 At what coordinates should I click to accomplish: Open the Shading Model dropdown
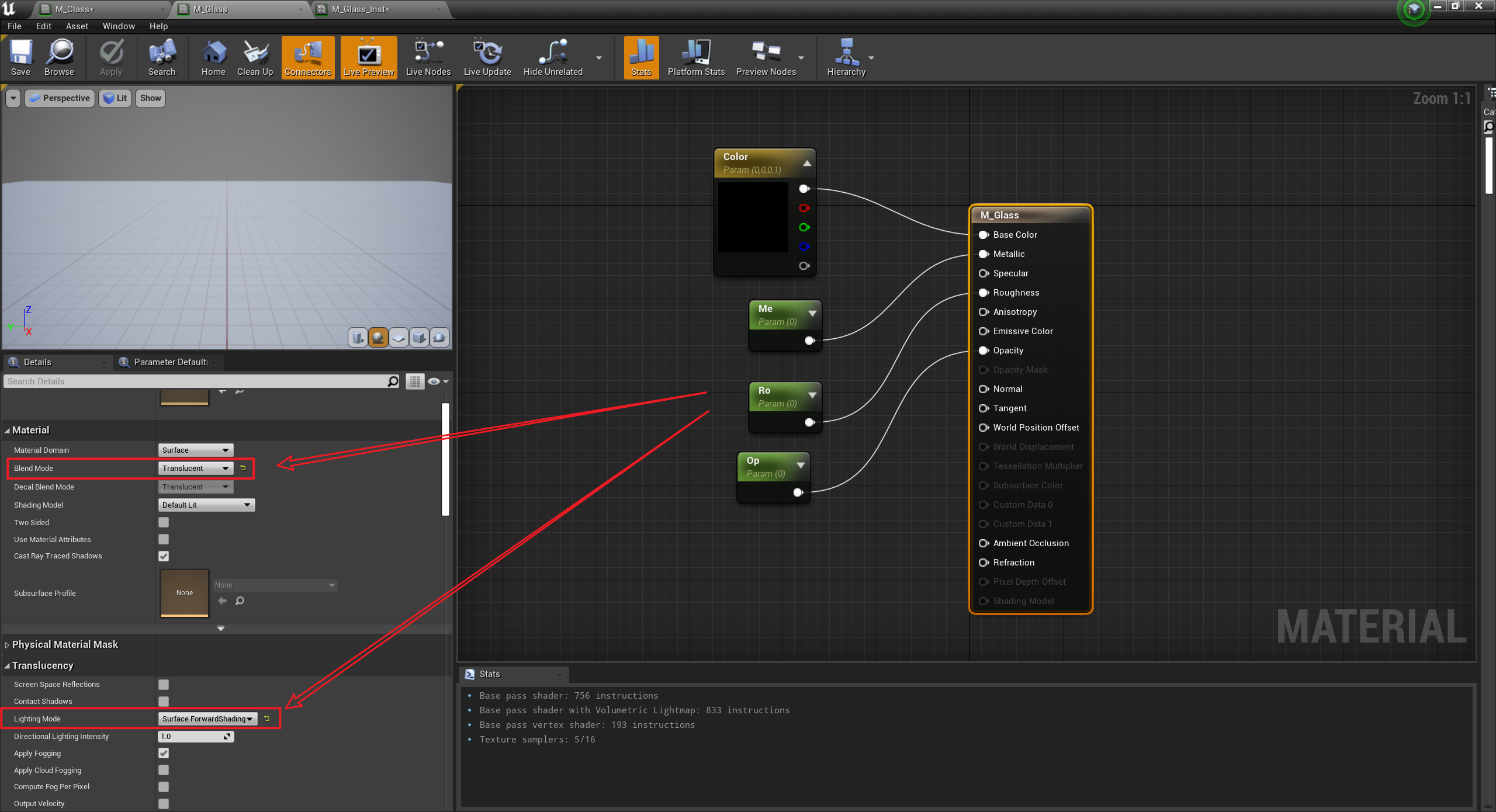point(206,505)
